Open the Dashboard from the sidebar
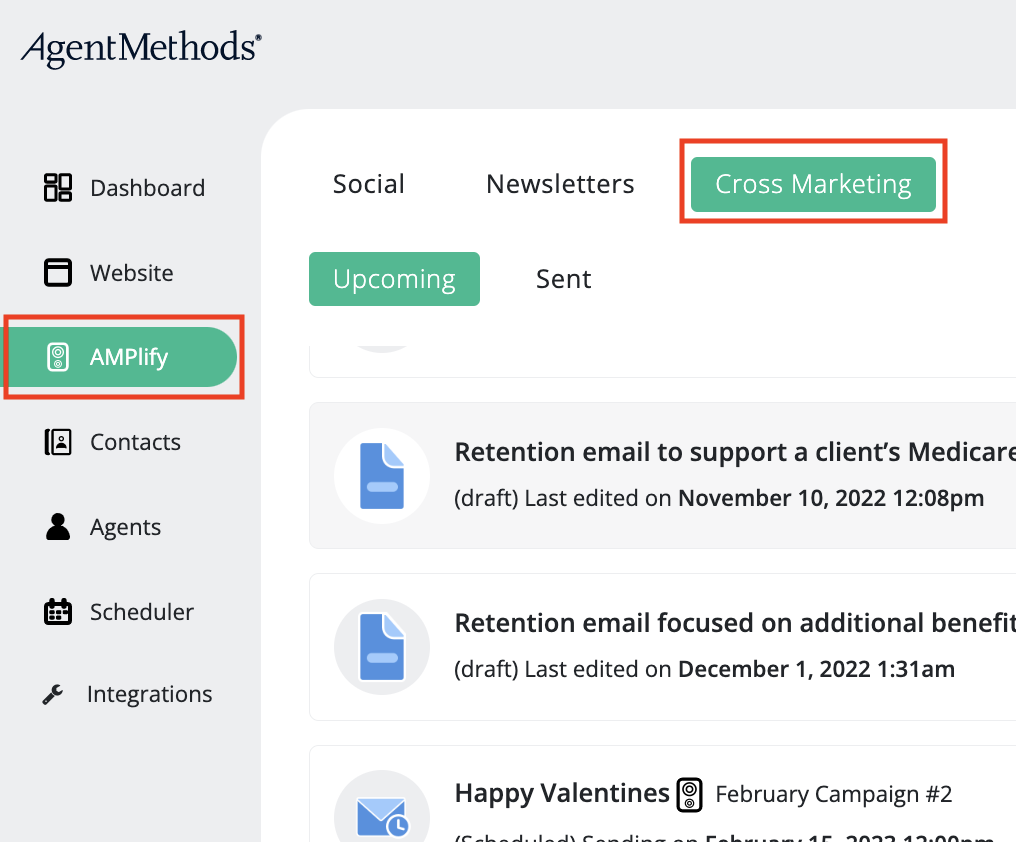 tap(147, 188)
